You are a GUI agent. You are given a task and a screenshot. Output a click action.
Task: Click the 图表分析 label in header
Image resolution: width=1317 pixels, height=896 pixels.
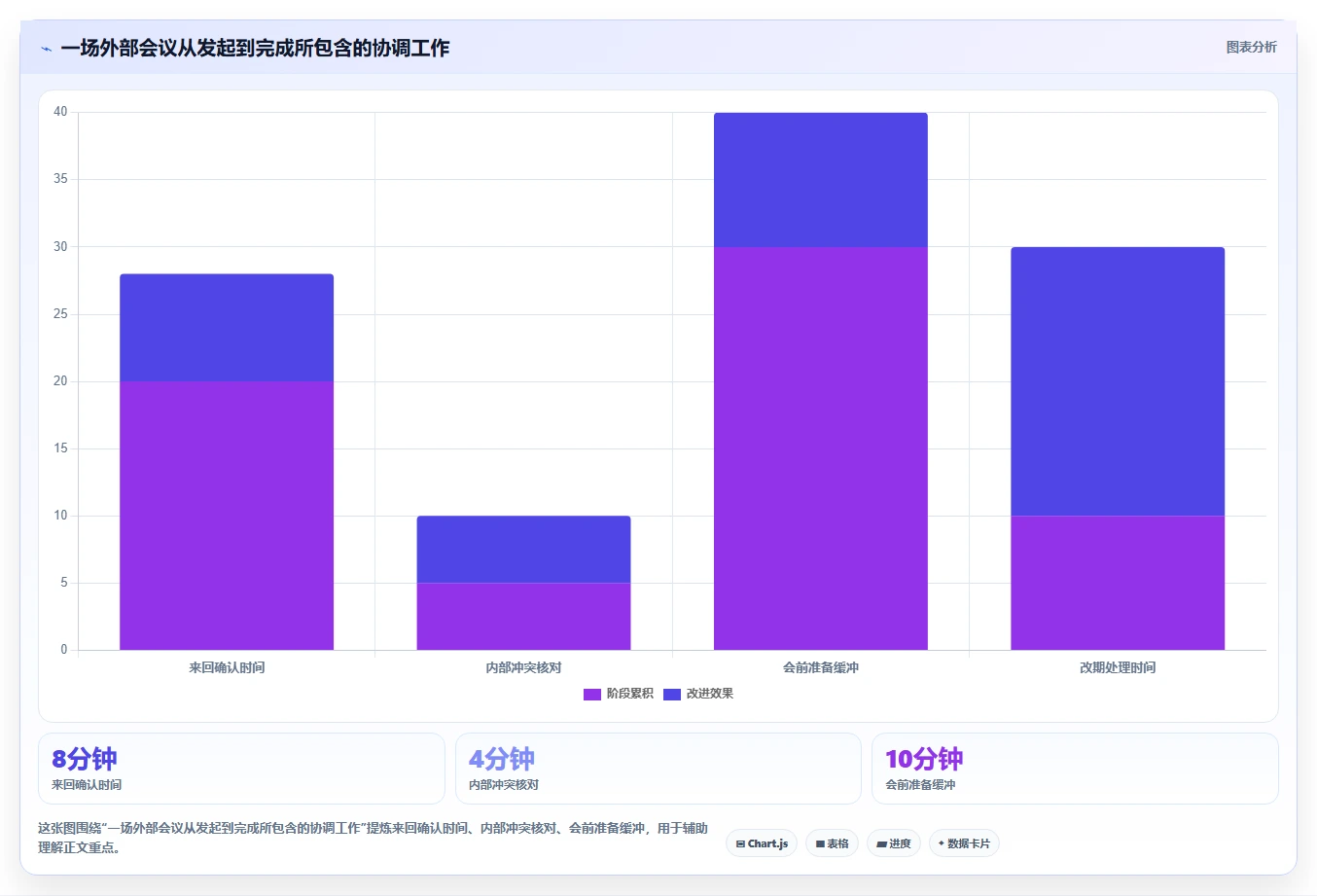click(x=1251, y=47)
